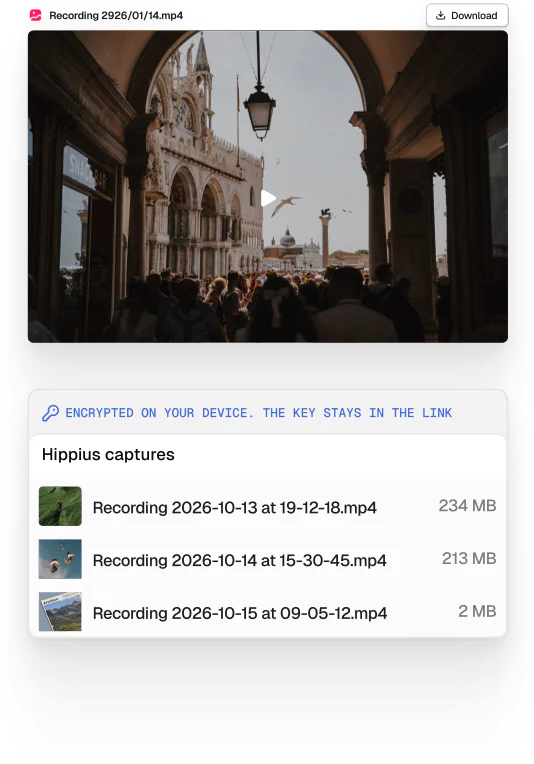The height and width of the screenshot is (764, 534).
Task: Click the 2 MB file size
Action: 477,611
